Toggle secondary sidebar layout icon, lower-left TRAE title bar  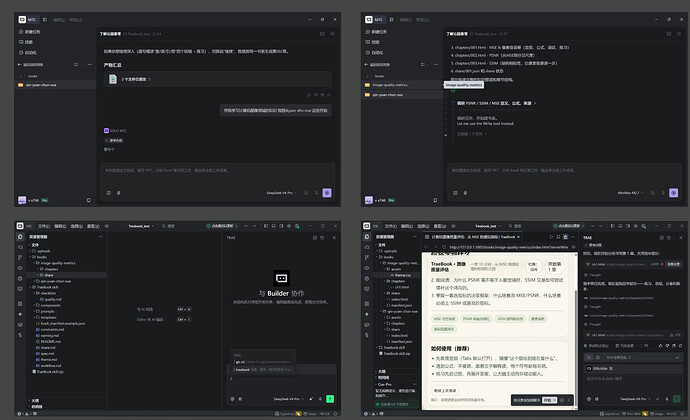tap(282, 226)
